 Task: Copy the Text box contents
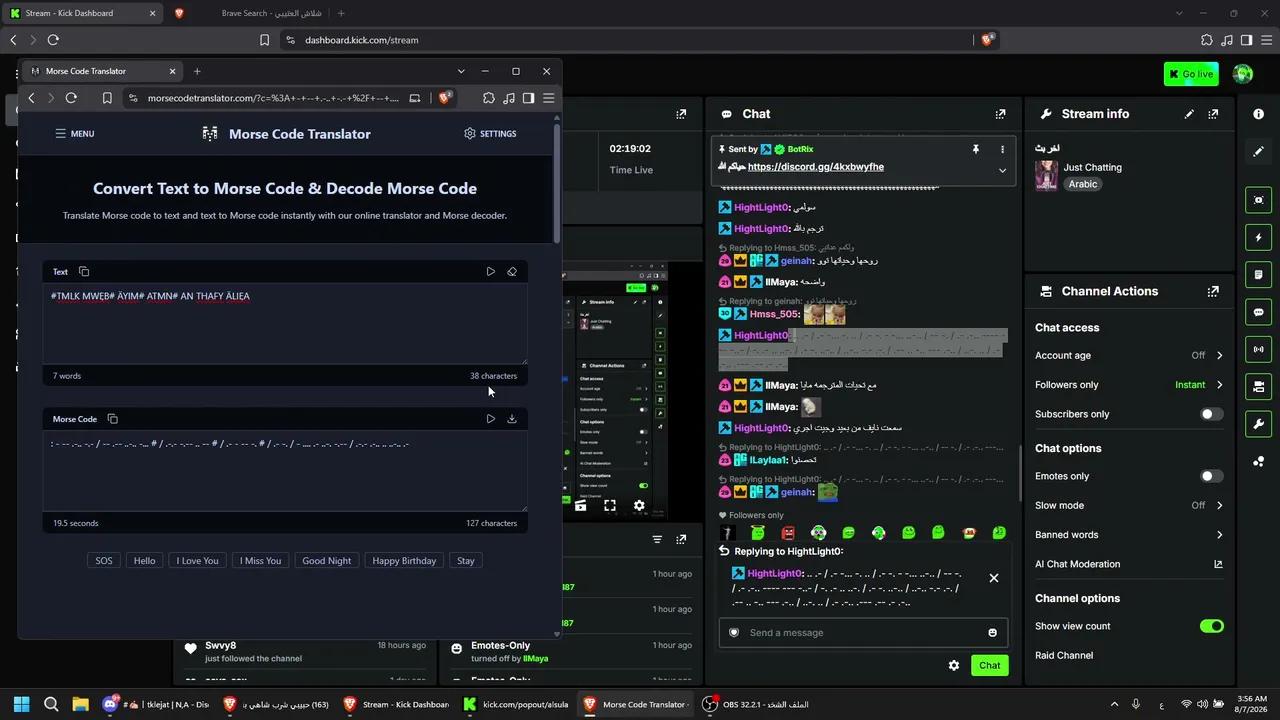point(84,271)
